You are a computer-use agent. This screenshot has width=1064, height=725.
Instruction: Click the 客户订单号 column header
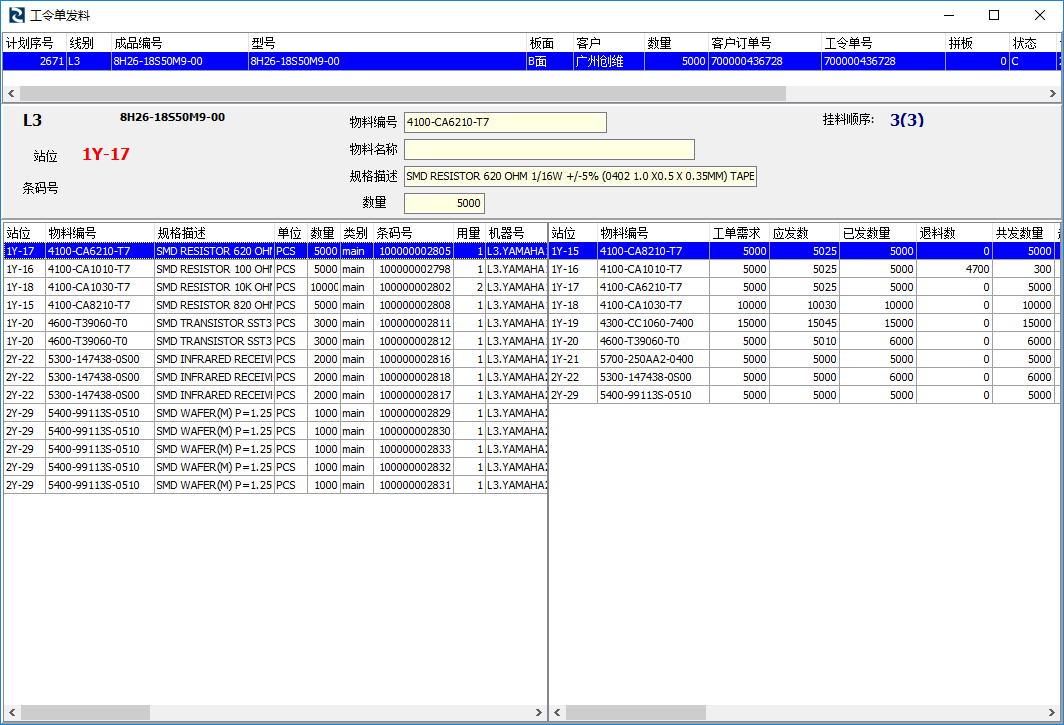click(x=764, y=43)
